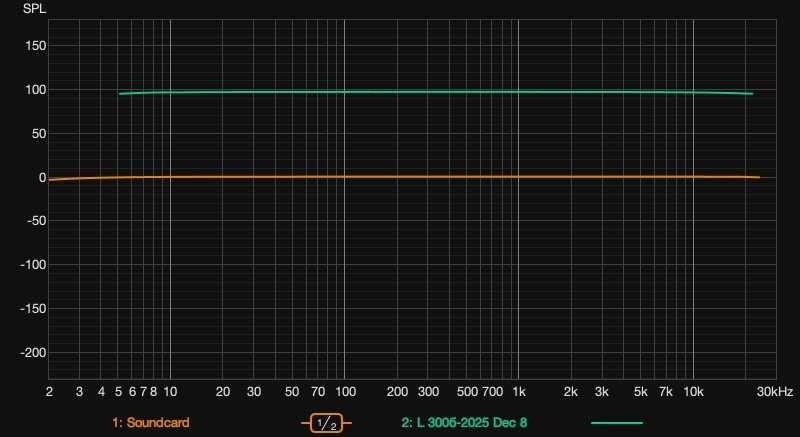This screenshot has width=800, height=437.
Task: Click the 2 Hz frequency axis start label
Action: pos(49,392)
